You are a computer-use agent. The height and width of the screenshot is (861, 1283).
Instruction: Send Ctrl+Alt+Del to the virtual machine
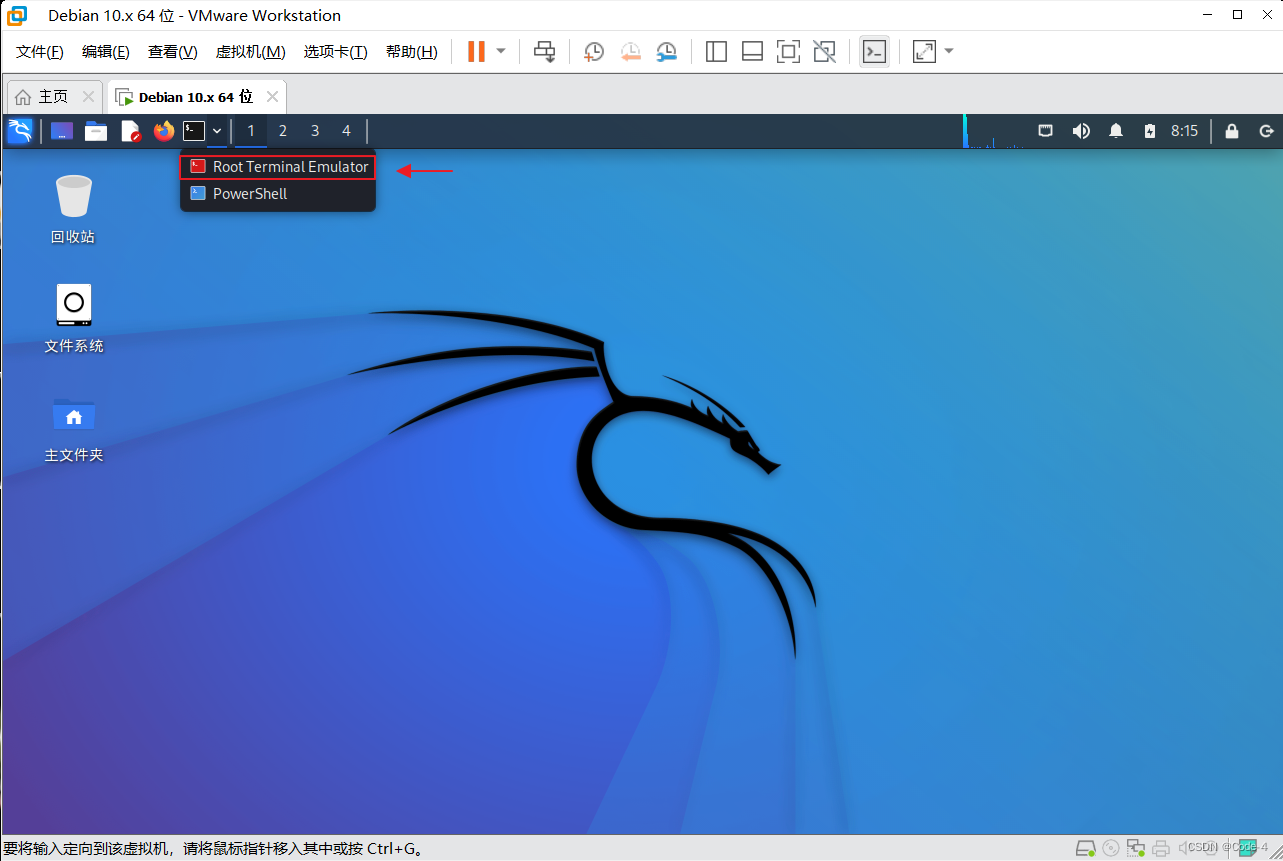pos(544,51)
